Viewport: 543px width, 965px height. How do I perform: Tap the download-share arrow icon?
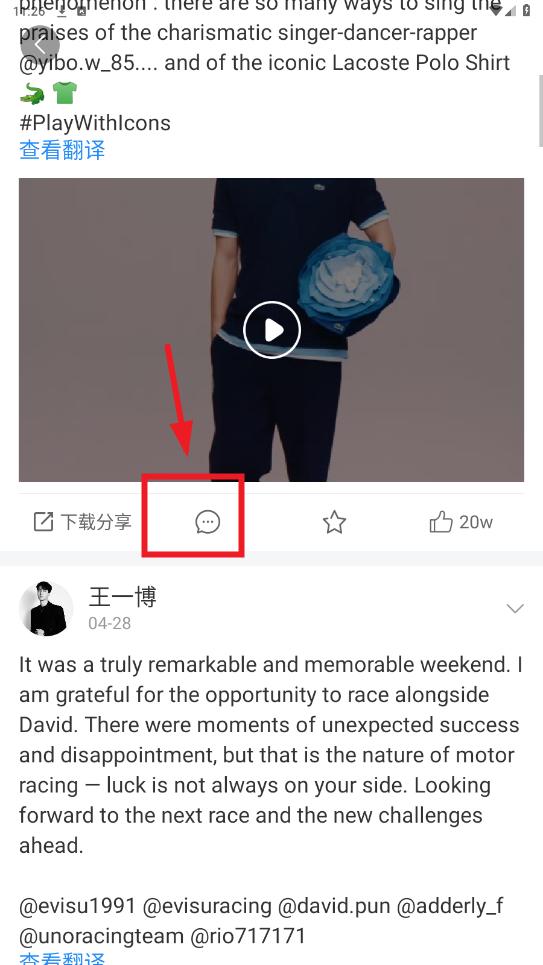(x=43, y=522)
